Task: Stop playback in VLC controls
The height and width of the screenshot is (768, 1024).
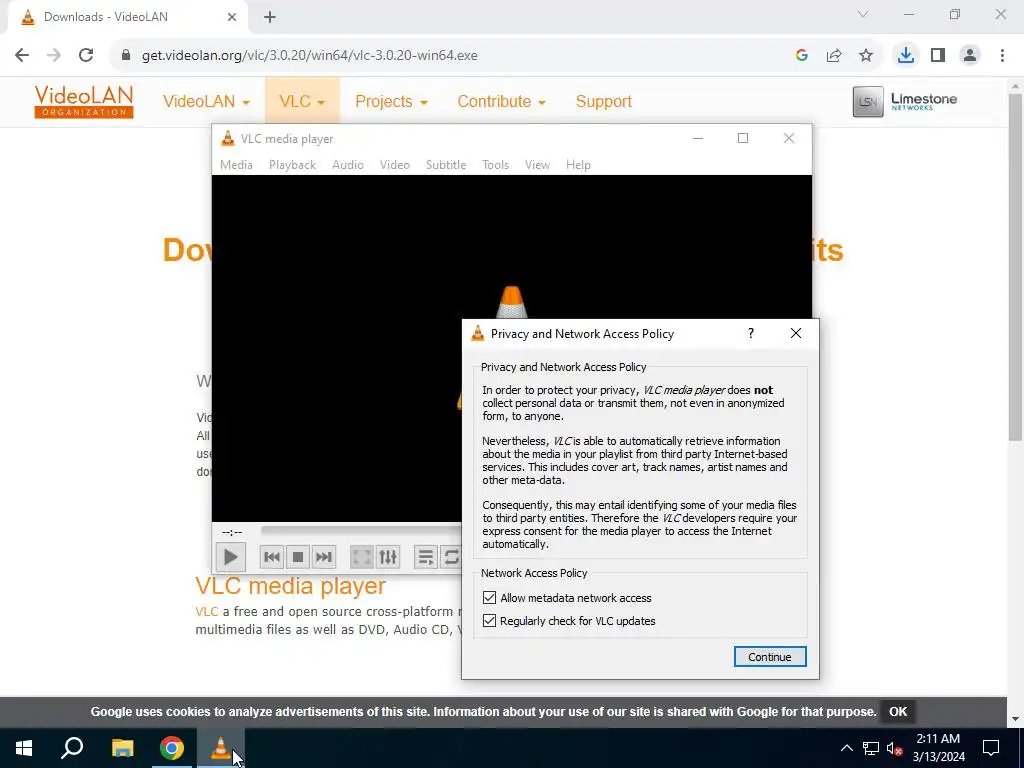Action: pos(298,557)
